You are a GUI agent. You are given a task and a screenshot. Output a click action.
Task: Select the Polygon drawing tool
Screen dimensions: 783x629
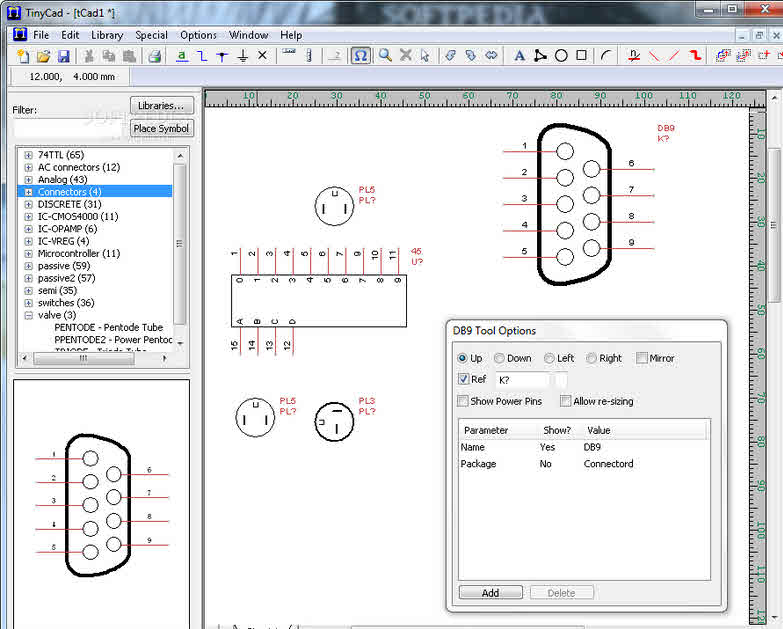[540, 55]
